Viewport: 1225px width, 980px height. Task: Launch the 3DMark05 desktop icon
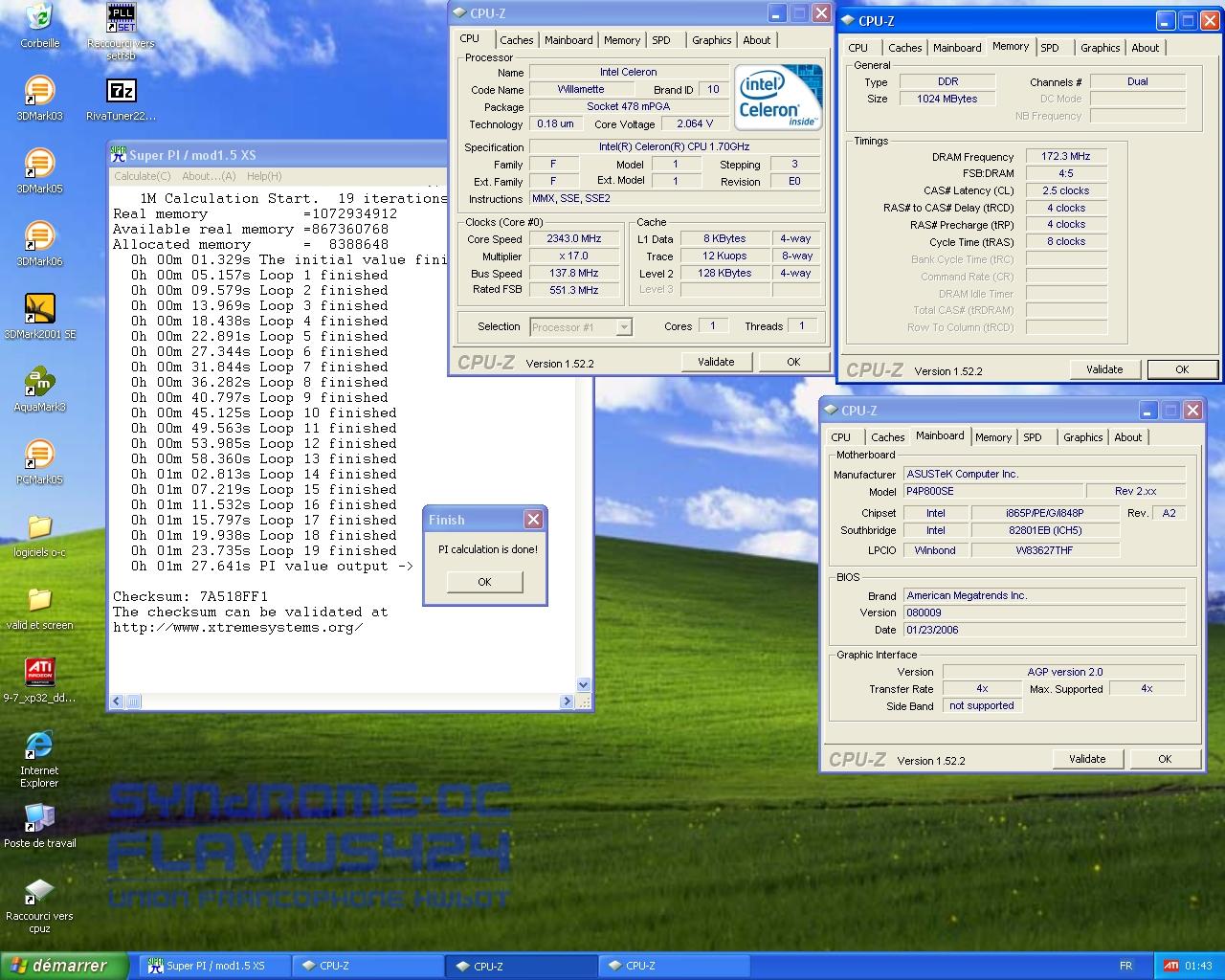click(39, 171)
